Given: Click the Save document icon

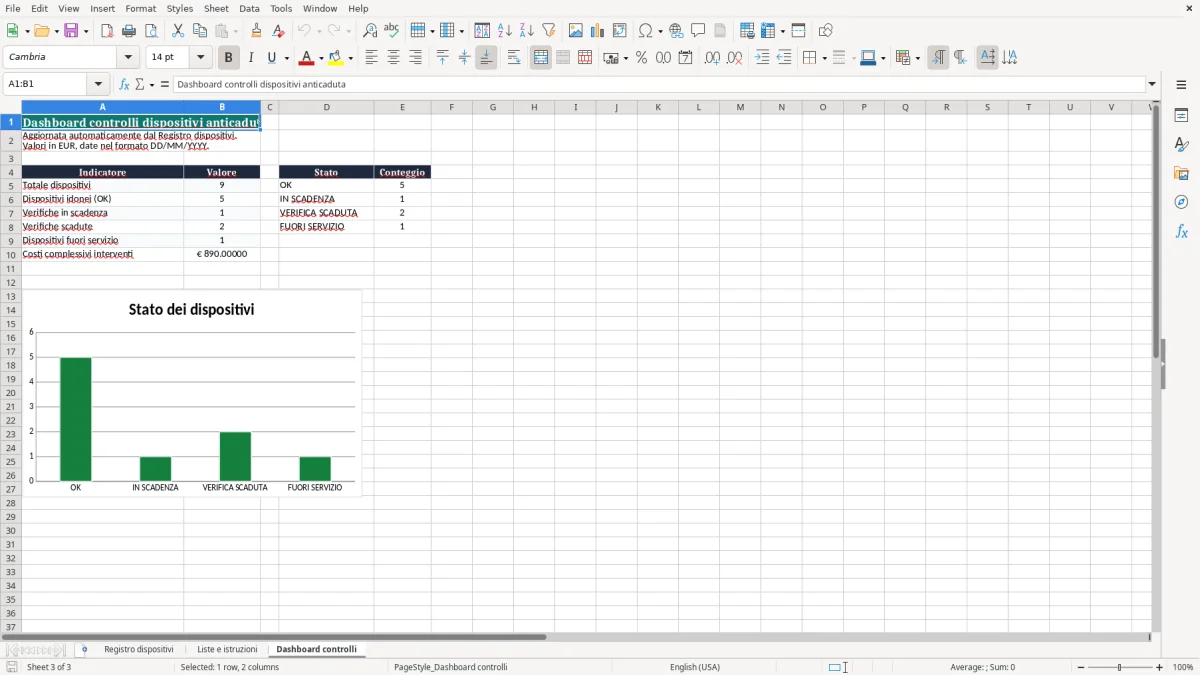Looking at the screenshot, I should click(x=71, y=31).
